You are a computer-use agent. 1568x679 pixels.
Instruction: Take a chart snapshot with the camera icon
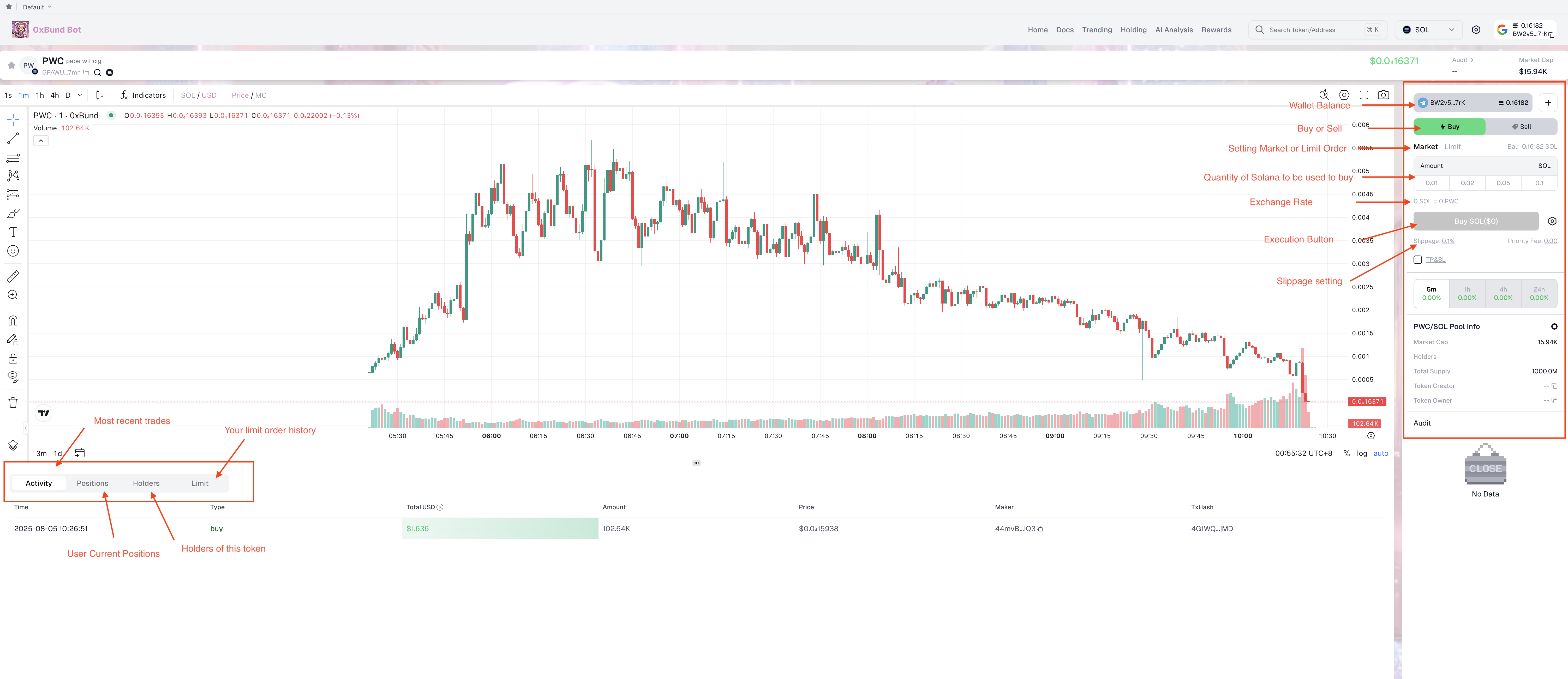(1384, 94)
